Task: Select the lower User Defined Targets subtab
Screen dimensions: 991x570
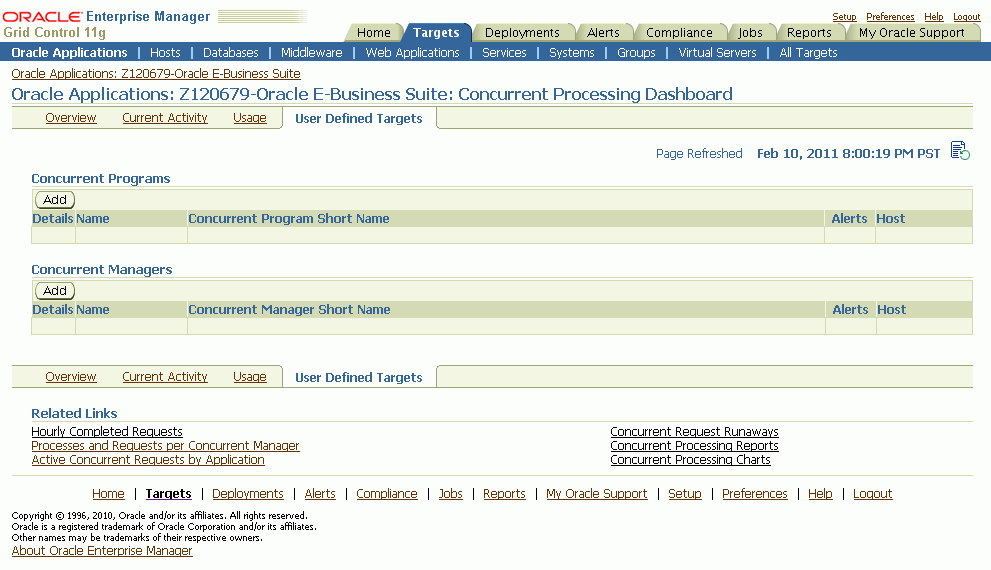Action: [358, 377]
